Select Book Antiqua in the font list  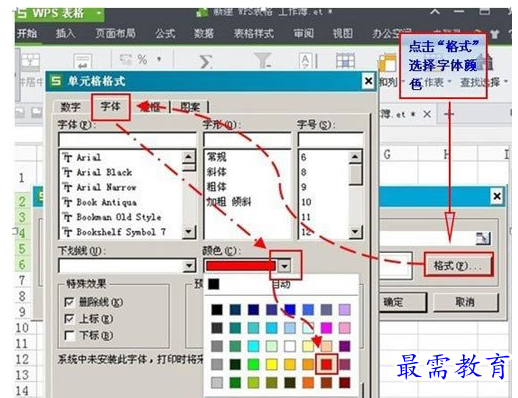(106, 202)
